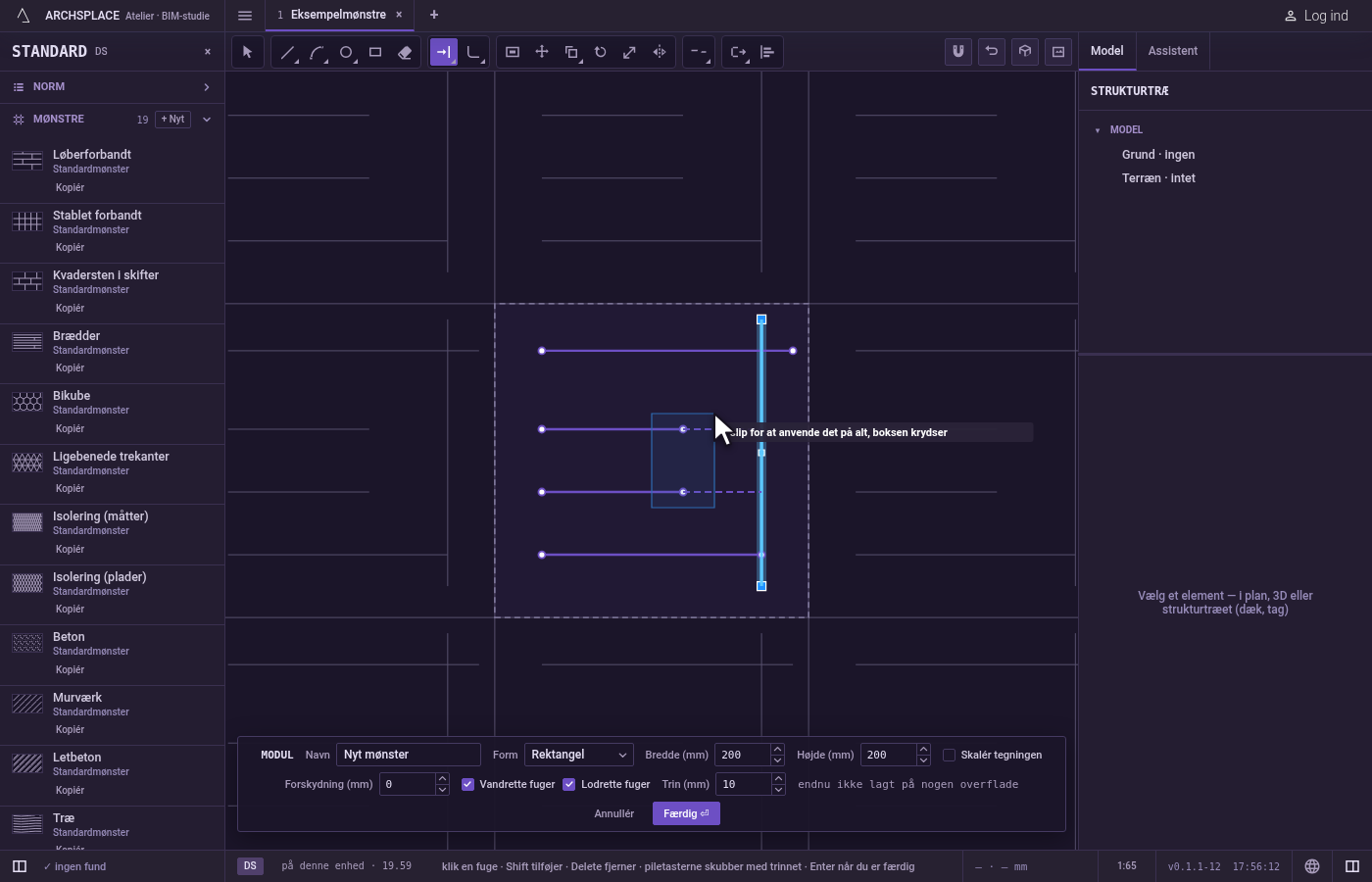The width and height of the screenshot is (1372, 882).
Task: Choose the line drawing tool
Action: [287, 52]
